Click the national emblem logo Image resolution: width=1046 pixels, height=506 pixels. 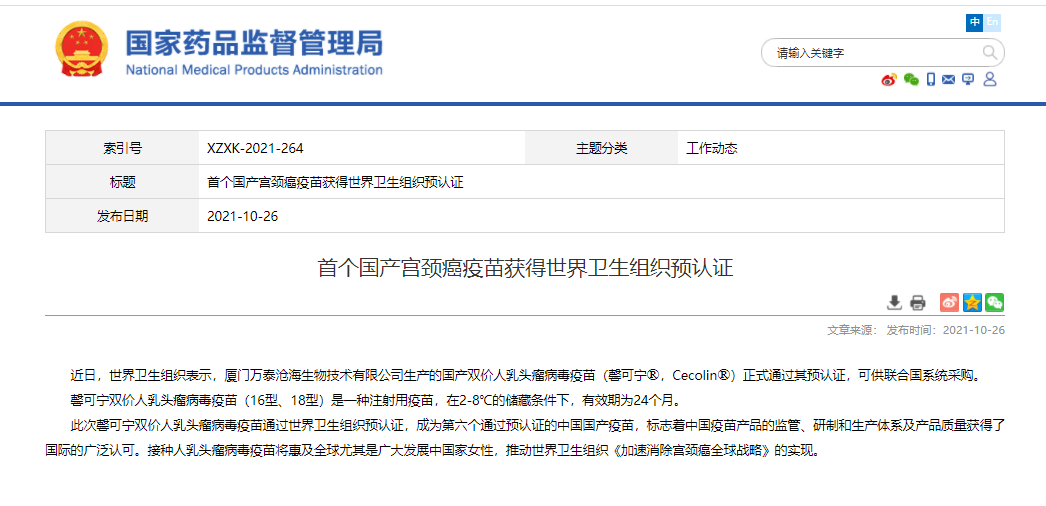click(81, 49)
